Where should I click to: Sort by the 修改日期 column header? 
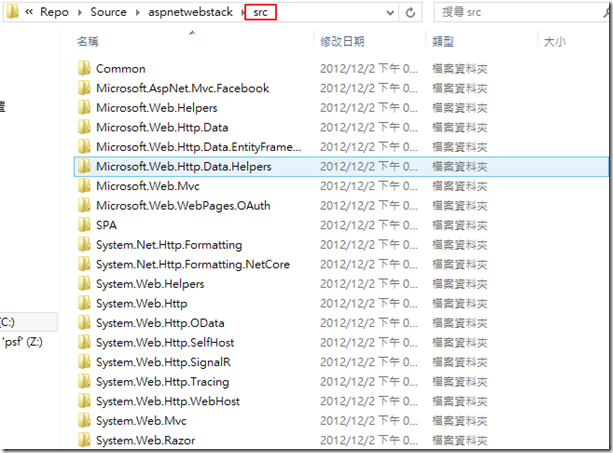coord(342,41)
